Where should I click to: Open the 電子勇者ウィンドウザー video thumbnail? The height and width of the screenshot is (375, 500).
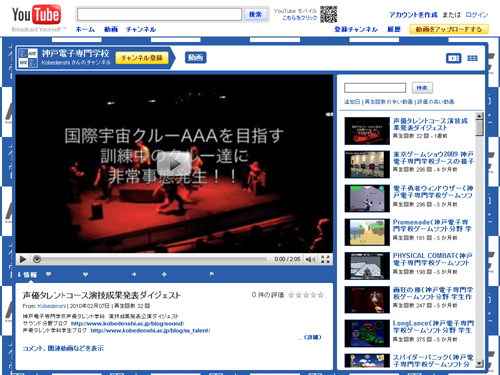[367, 198]
